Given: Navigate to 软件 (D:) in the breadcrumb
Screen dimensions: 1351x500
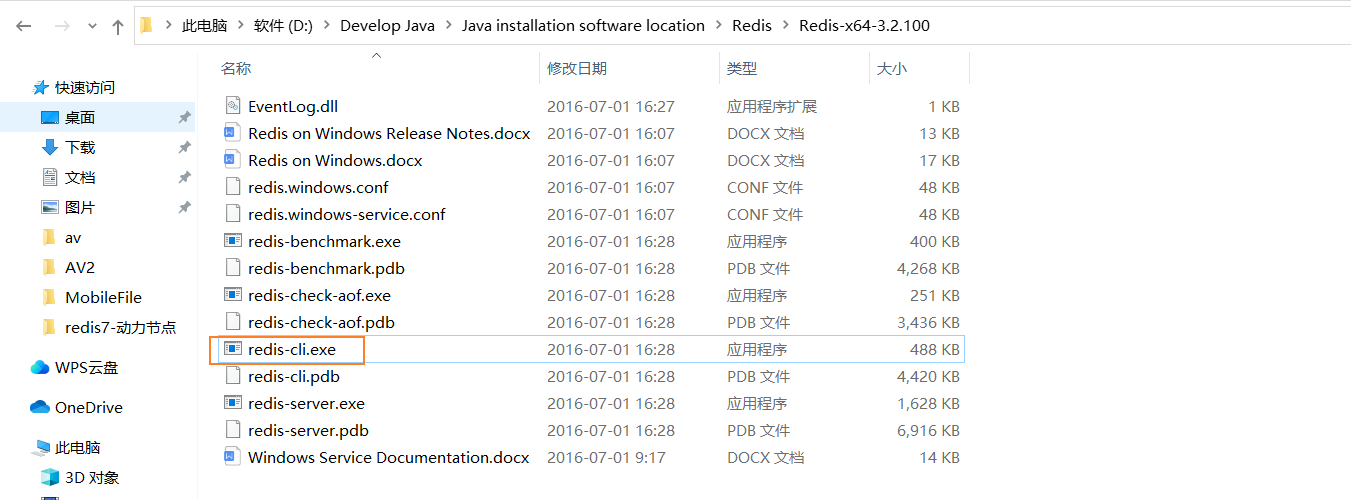Looking at the screenshot, I should (283, 25).
